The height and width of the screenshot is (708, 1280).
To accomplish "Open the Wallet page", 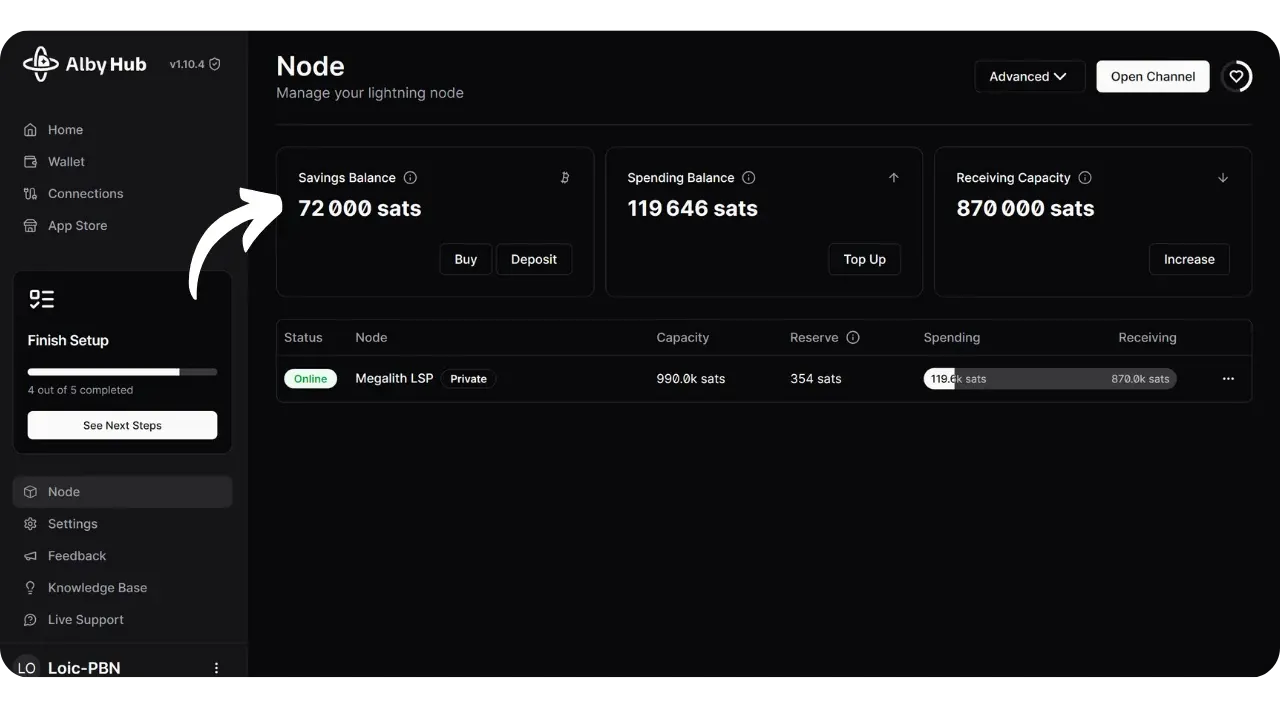I will click(x=66, y=162).
